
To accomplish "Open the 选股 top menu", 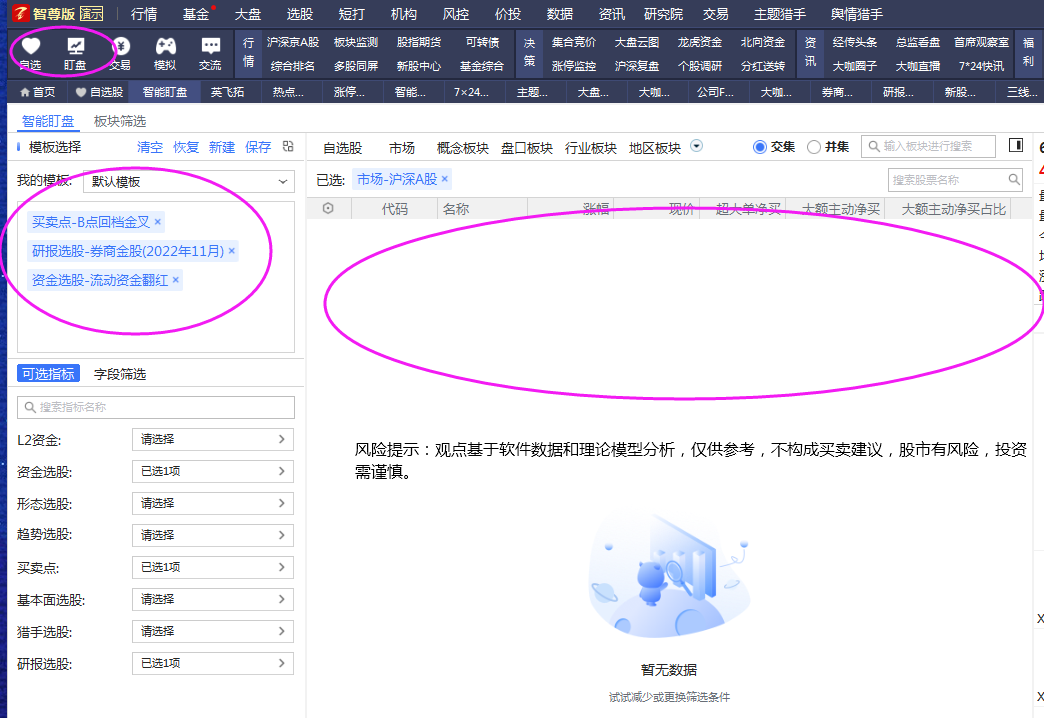I will point(300,14).
